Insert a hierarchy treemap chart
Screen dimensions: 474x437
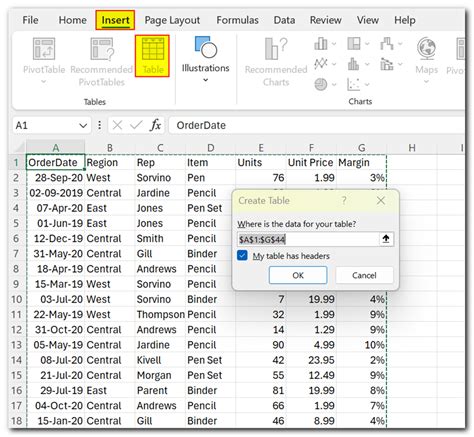[x=354, y=43]
